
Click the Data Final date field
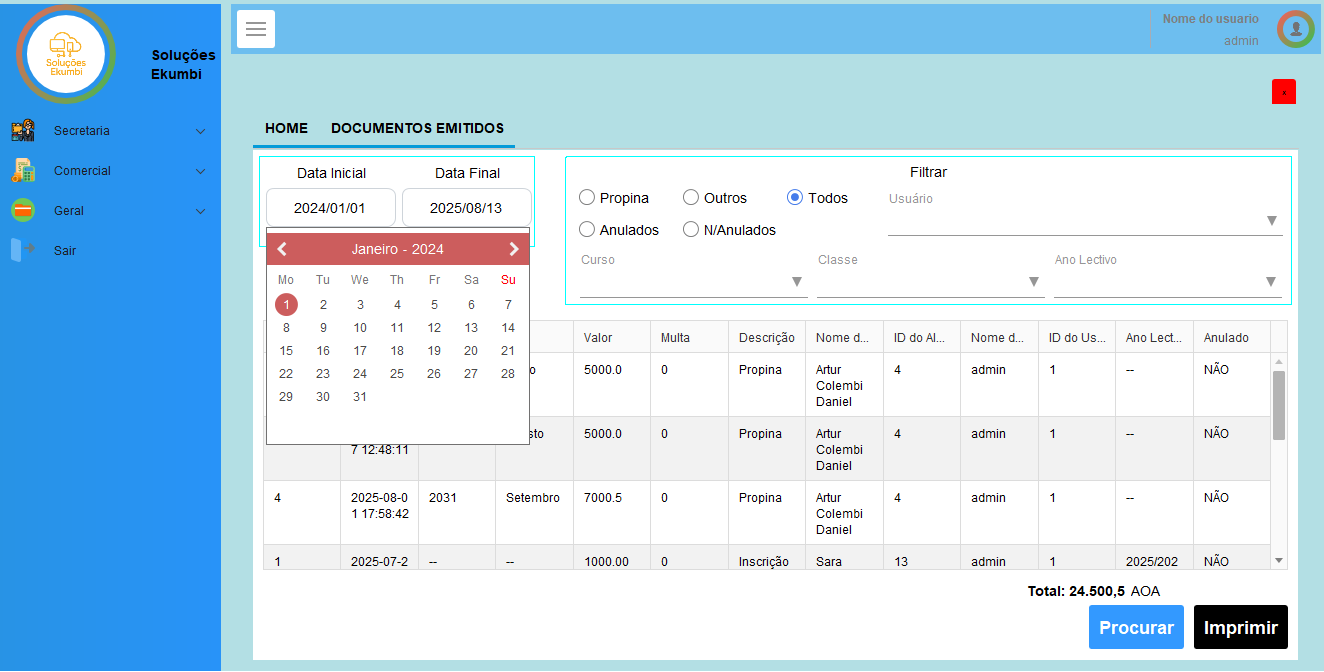click(466, 208)
